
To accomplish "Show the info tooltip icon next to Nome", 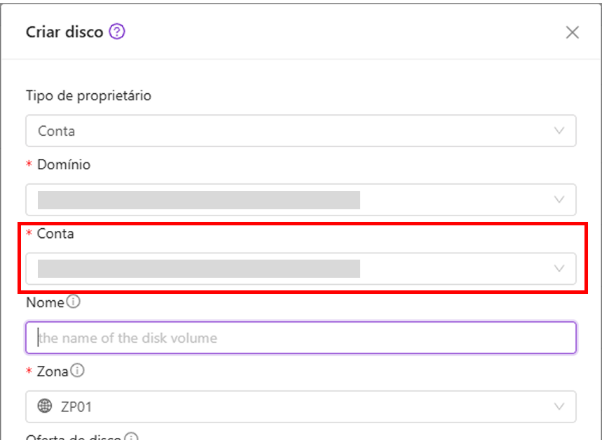I will click(x=73, y=302).
